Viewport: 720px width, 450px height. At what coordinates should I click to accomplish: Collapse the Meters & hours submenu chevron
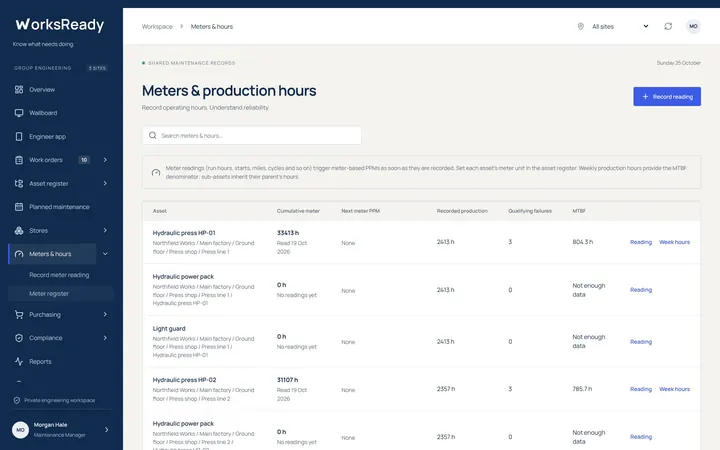click(105, 254)
